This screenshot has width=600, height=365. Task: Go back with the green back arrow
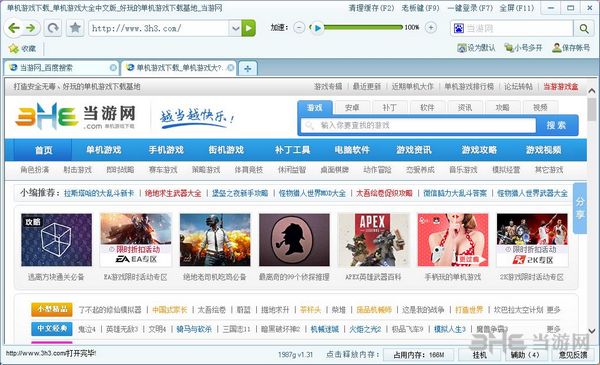[14, 28]
